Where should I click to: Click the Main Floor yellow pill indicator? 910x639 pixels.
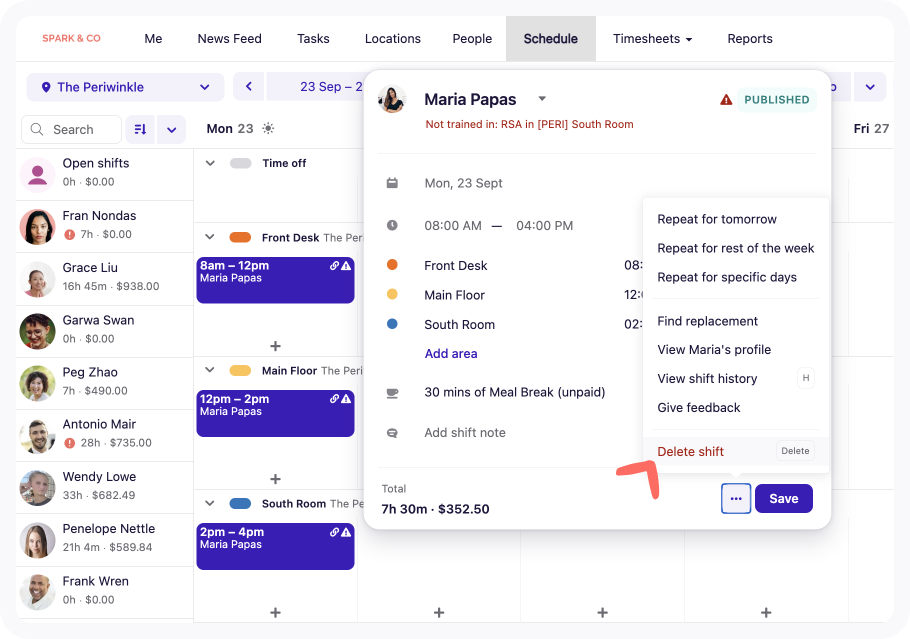point(240,370)
